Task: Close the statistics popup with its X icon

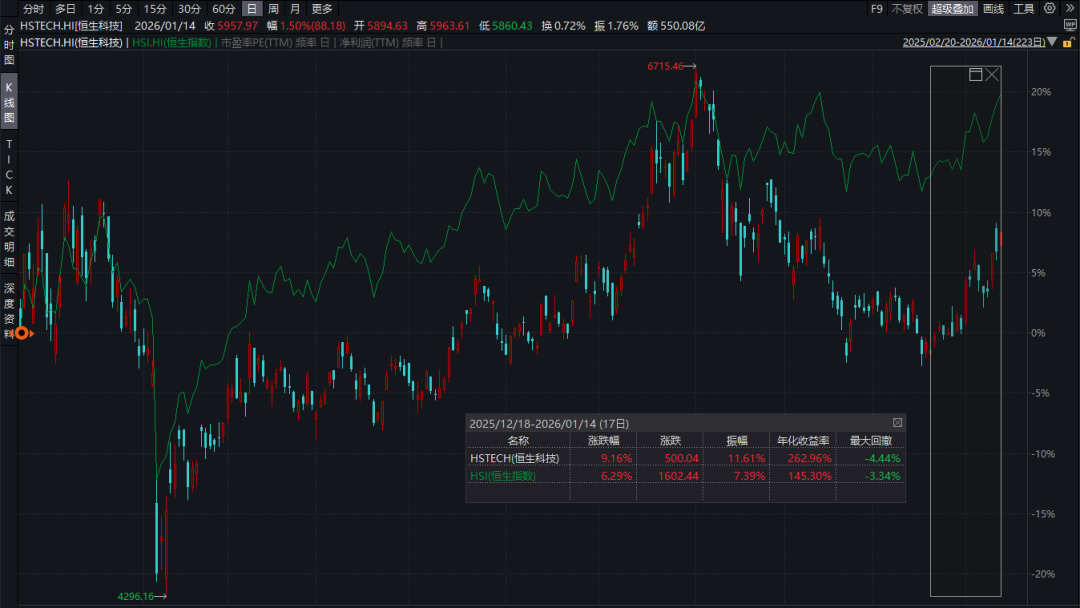Action: point(897,423)
